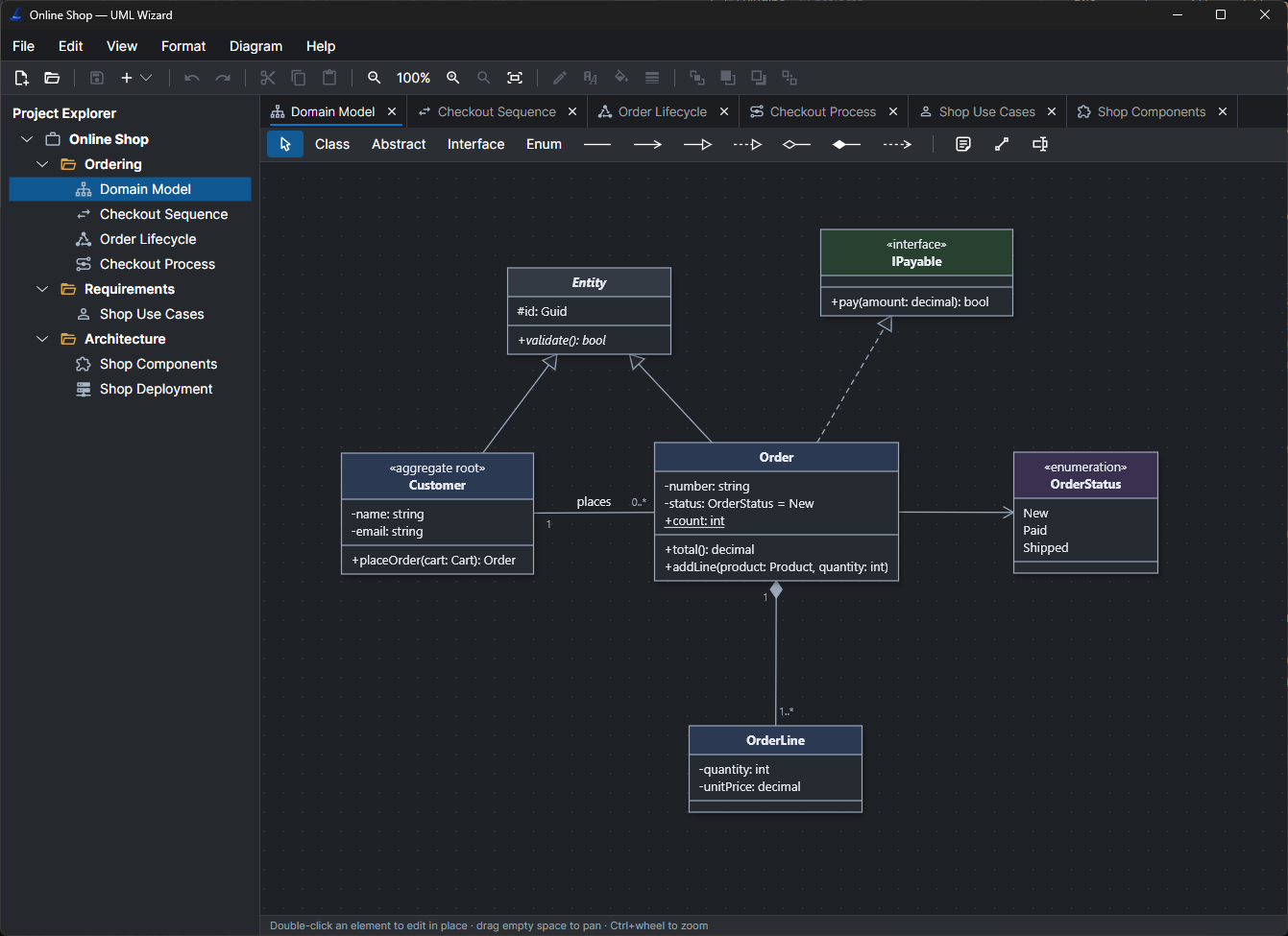Click the scissors cut icon
Image resolution: width=1288 pixels, height=936 pixels.
(268, 78)
